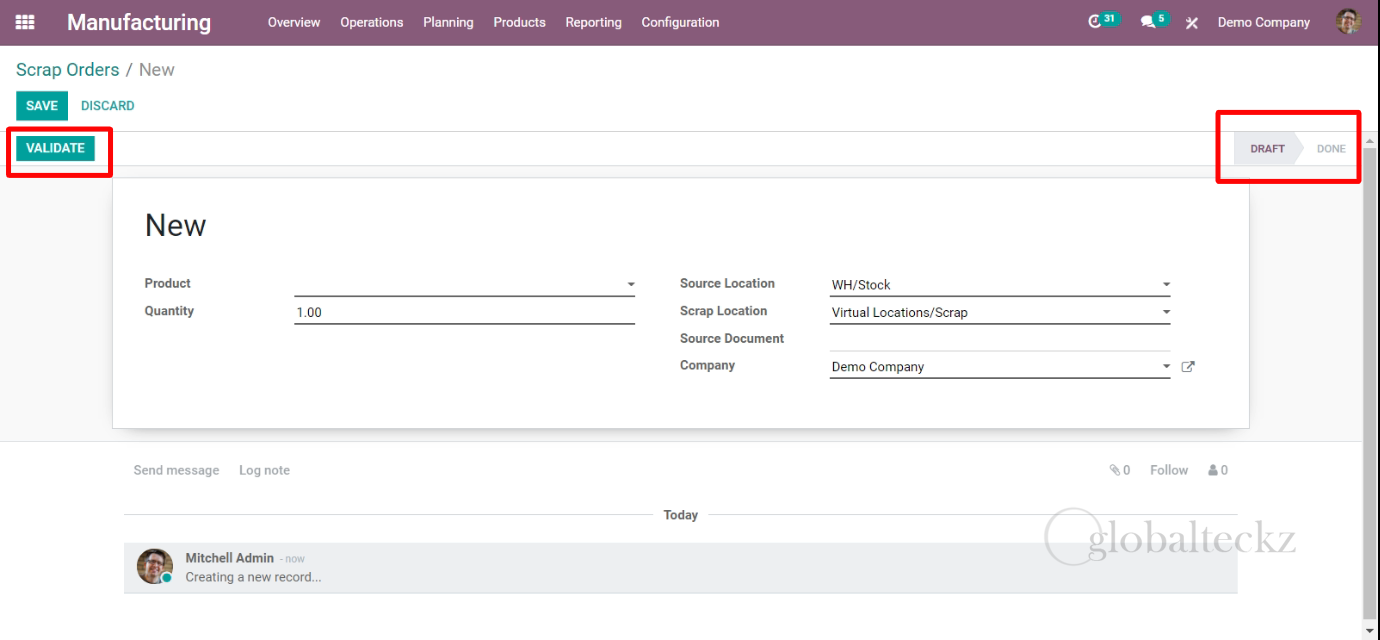
Task: Open the Overview menu
Action: [294, 22]
